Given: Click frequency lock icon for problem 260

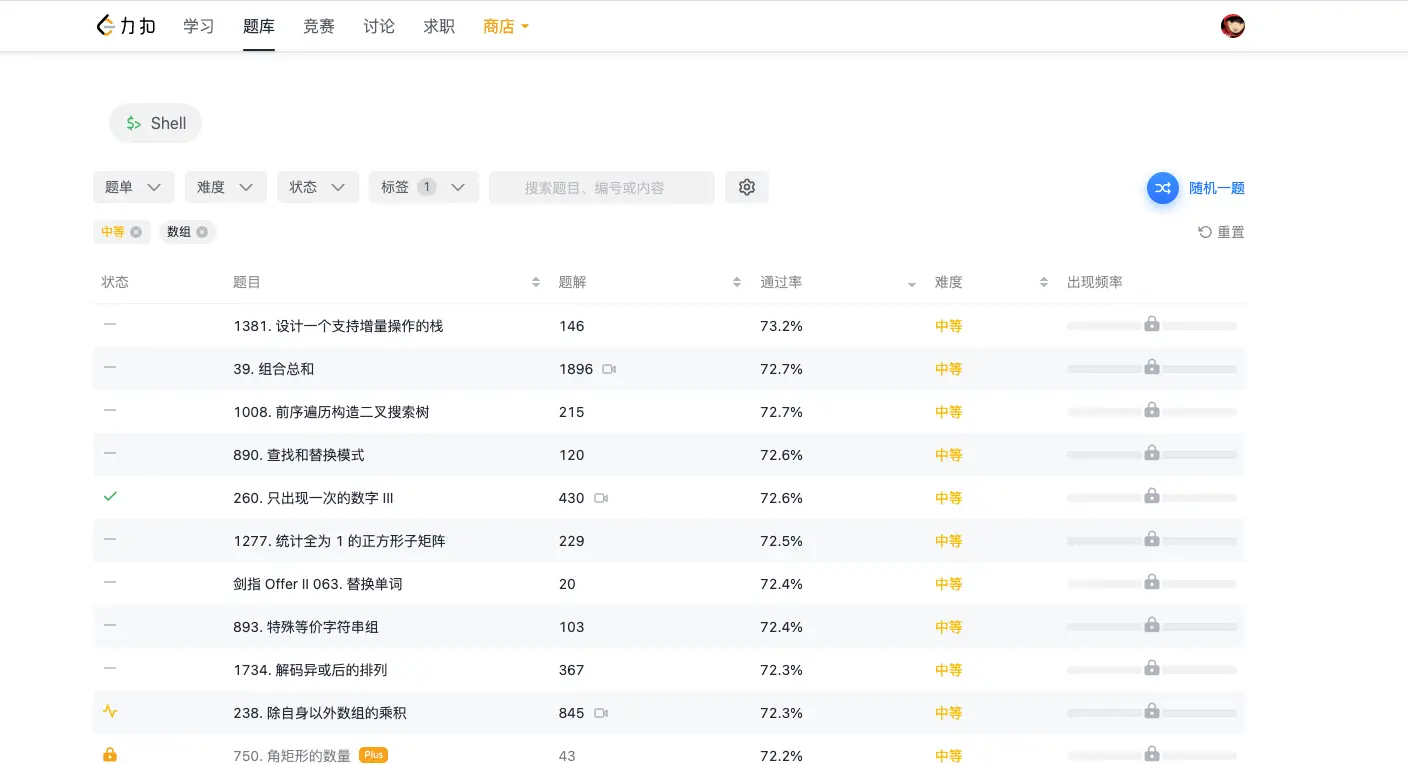Looking at the screenshot, I should (1152, 496).
